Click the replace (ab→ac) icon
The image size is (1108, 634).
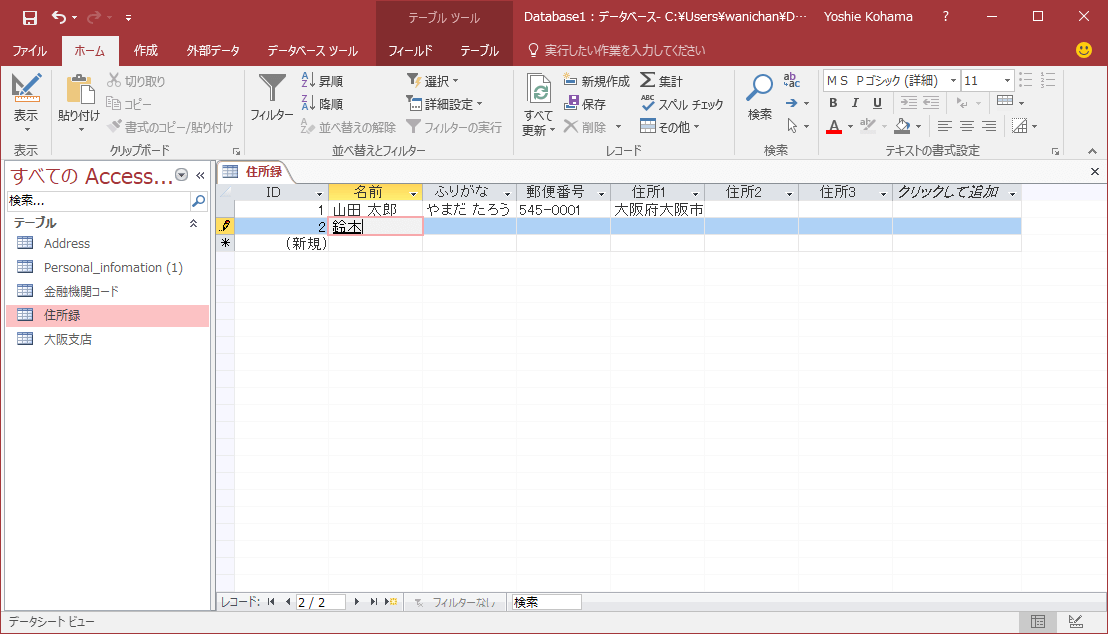(791, 80)
